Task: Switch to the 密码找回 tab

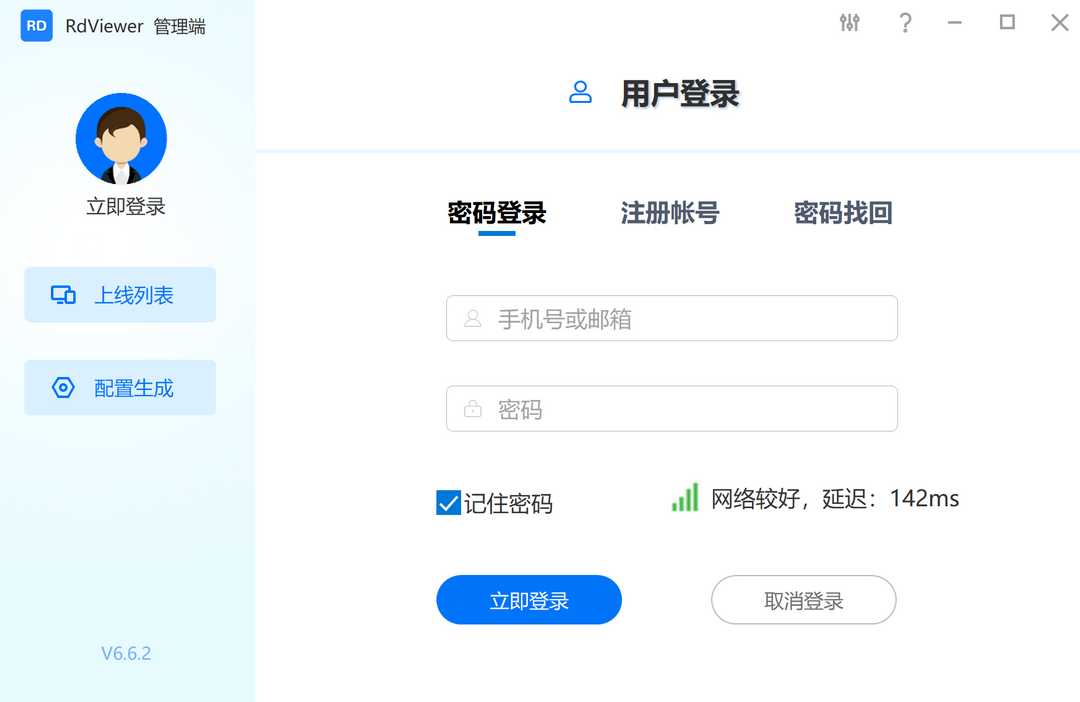Action: (843, 213)
